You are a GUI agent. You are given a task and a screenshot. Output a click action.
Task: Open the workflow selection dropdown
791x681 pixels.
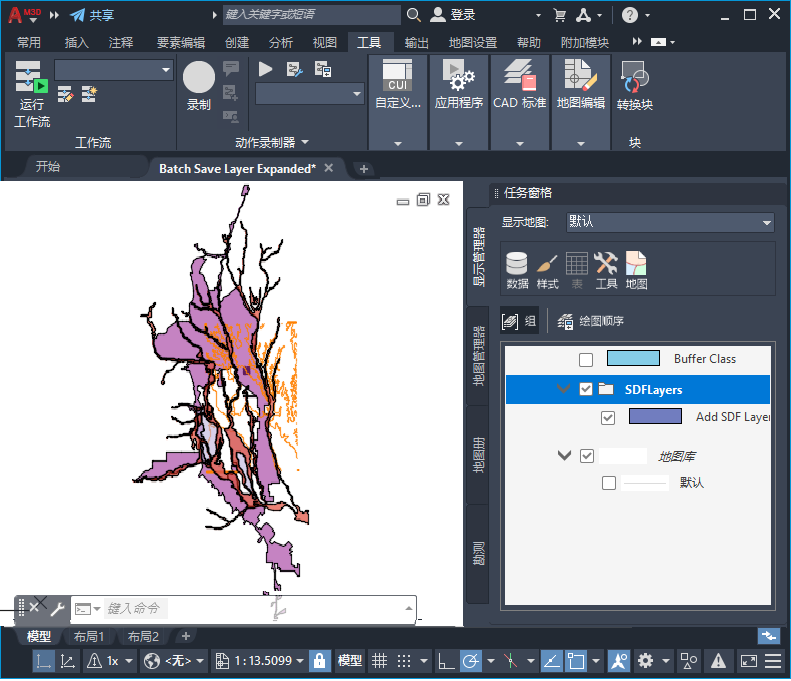[114, 70]
